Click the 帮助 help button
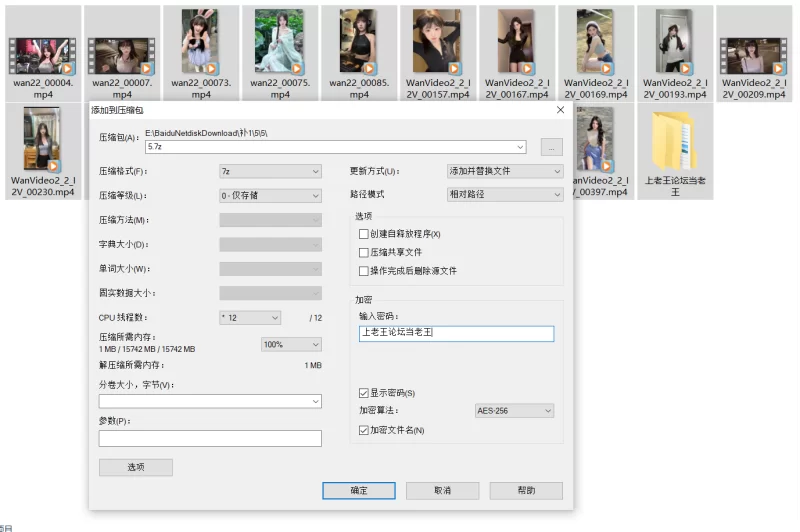The height and width of the screenshot is (532, 800). [x=526, y=491]
